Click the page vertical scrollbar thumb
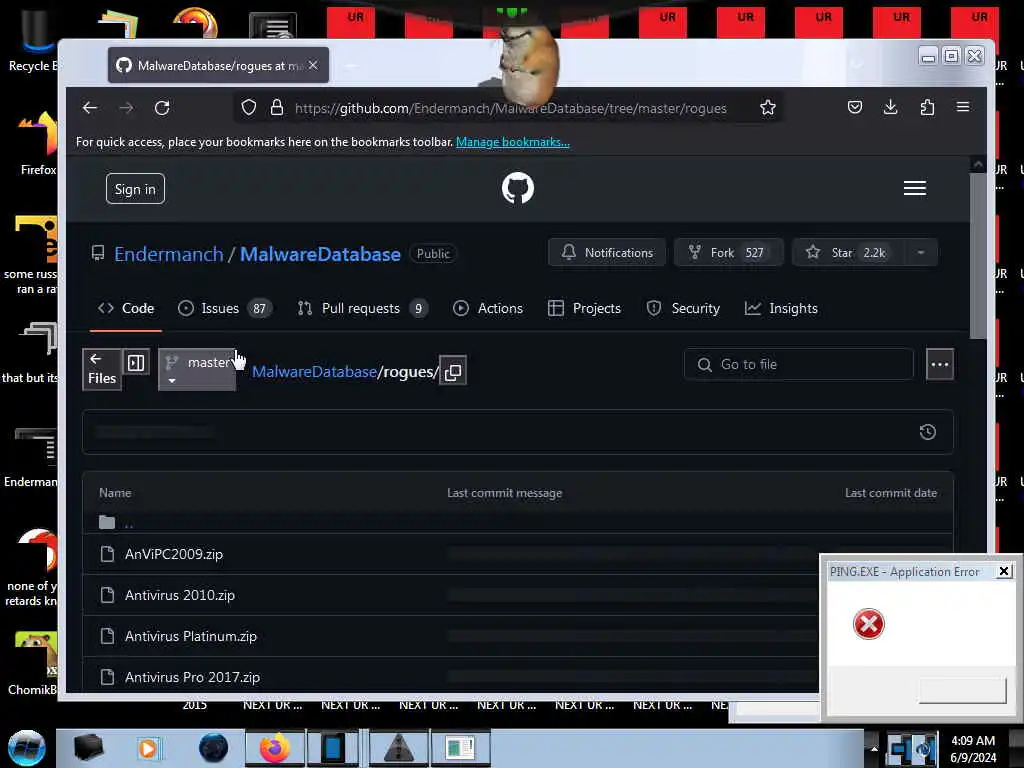This screenshot has height=768, width=1024. click(978, 255)
